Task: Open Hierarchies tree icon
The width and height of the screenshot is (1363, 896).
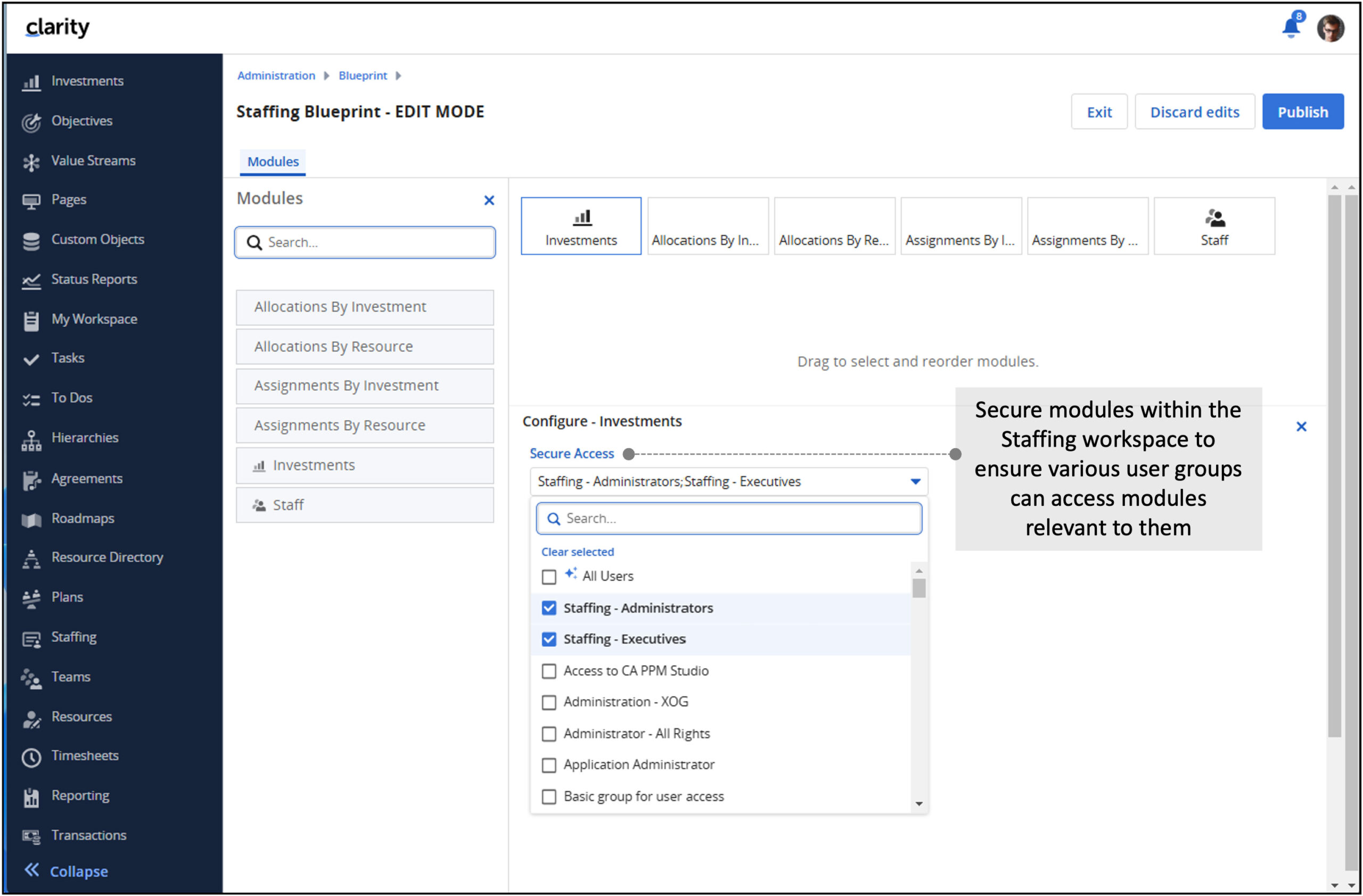Action: coord(31,440)
